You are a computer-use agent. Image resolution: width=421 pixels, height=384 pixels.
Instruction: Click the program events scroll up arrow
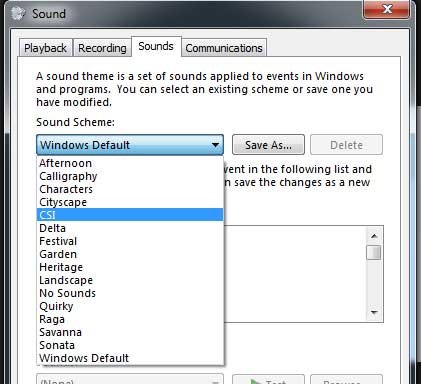[374, 236]
